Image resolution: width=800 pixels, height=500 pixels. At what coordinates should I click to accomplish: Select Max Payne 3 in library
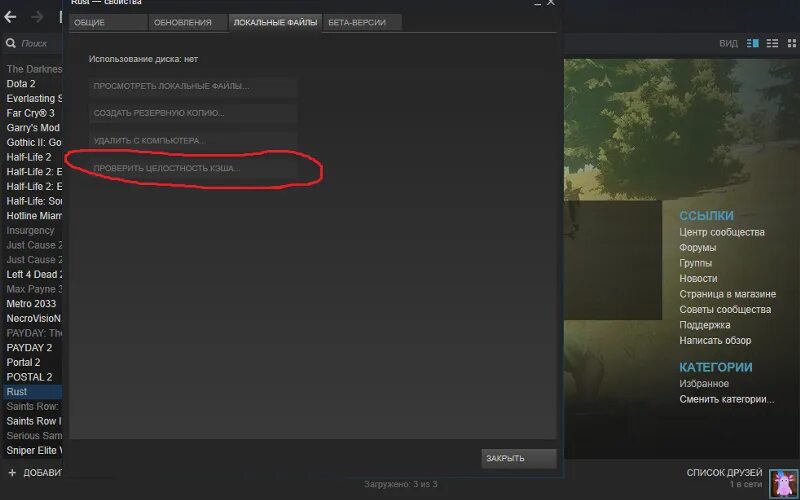34,289
